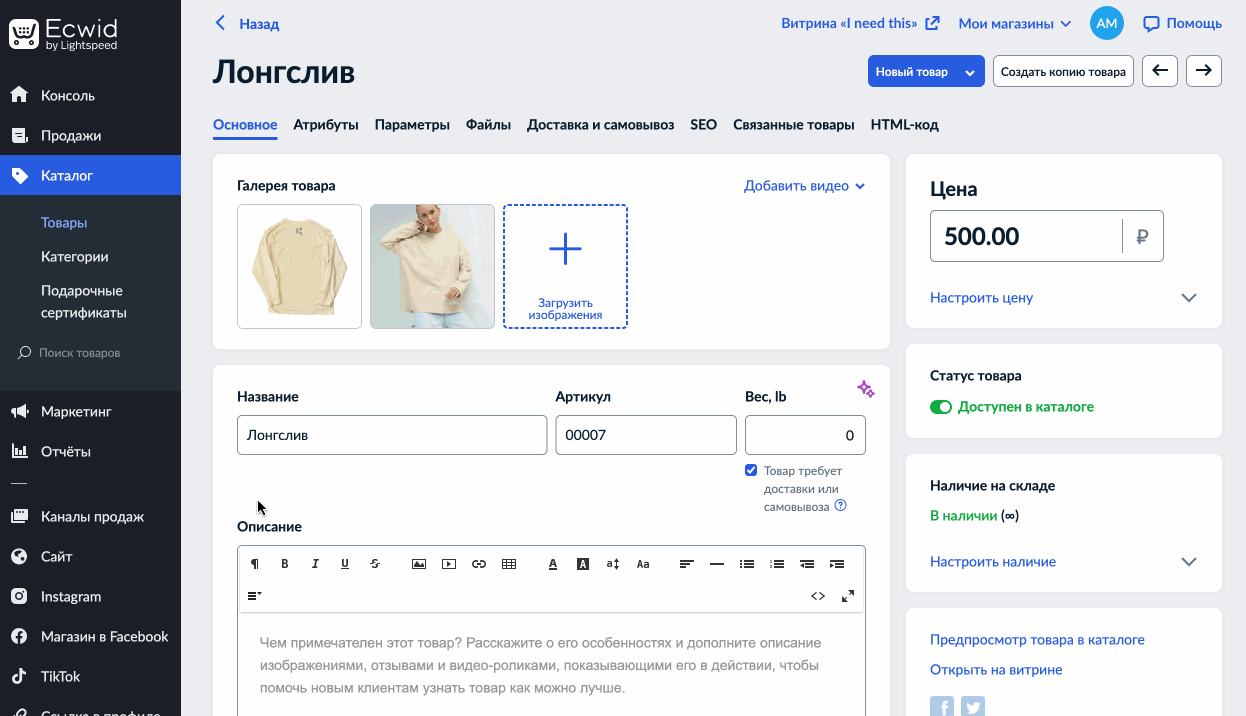This screenshot has width=1246, height=716.
Task: Open font size control in editor
Action: 613,564
